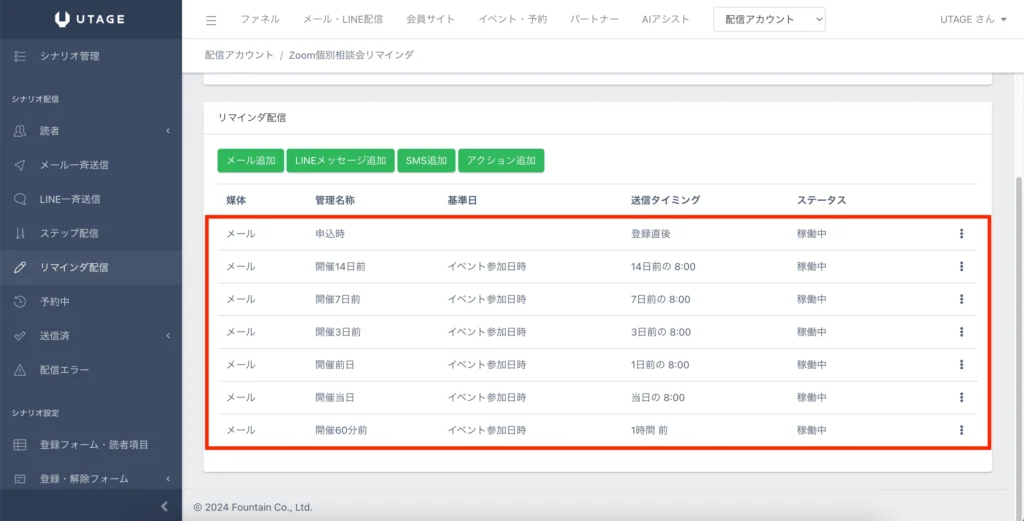The image size is (1024, 521).
Task: Click the アクション追加 button
Action: pyautogui.click(x=502, y=161)
